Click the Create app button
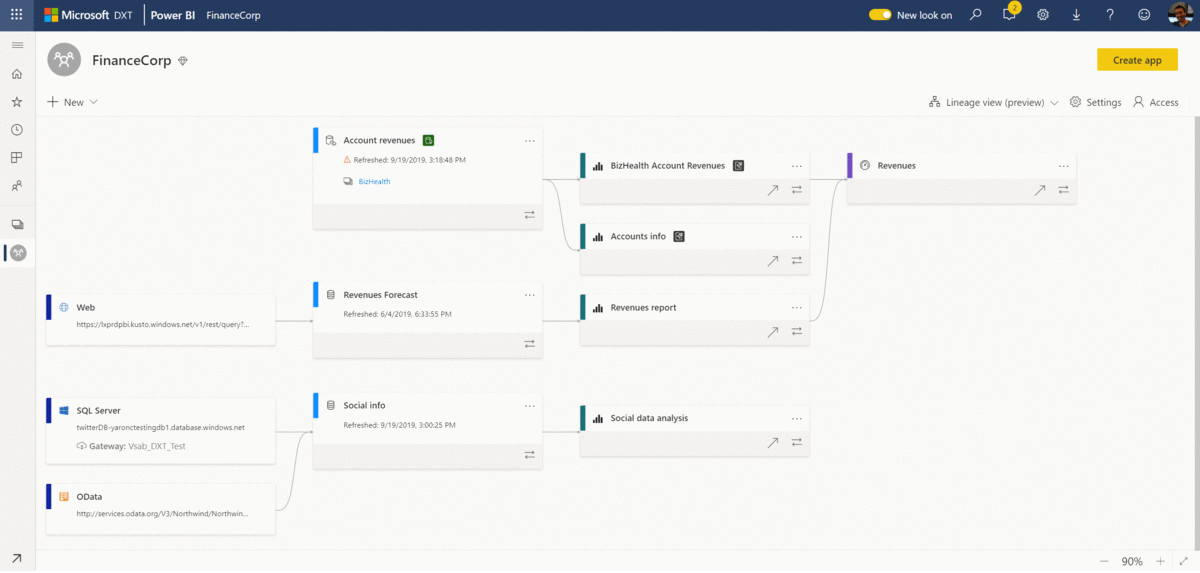This screenshot has width=1200, height=573. (x=1137, y=60)
